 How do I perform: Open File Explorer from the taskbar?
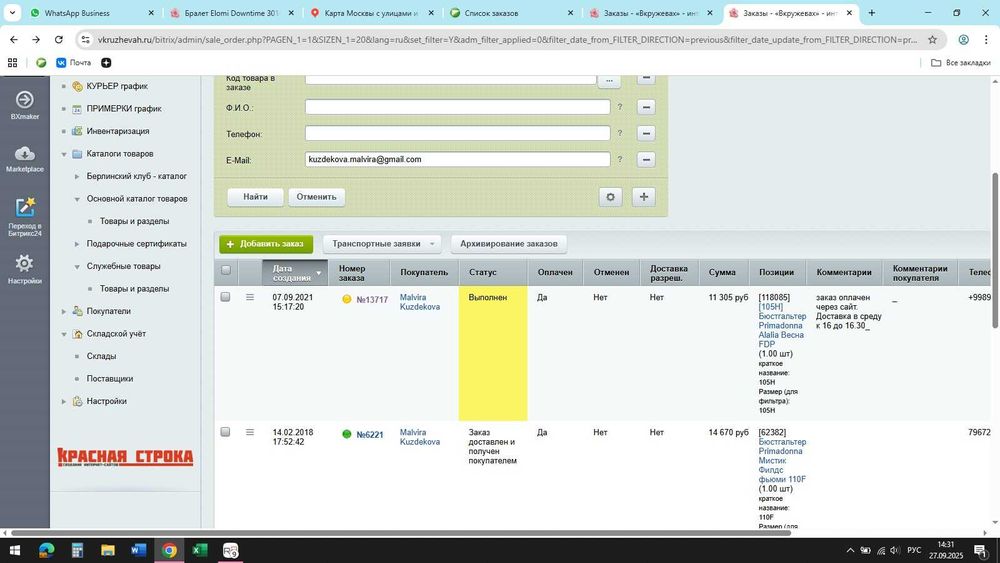(108, 550)
